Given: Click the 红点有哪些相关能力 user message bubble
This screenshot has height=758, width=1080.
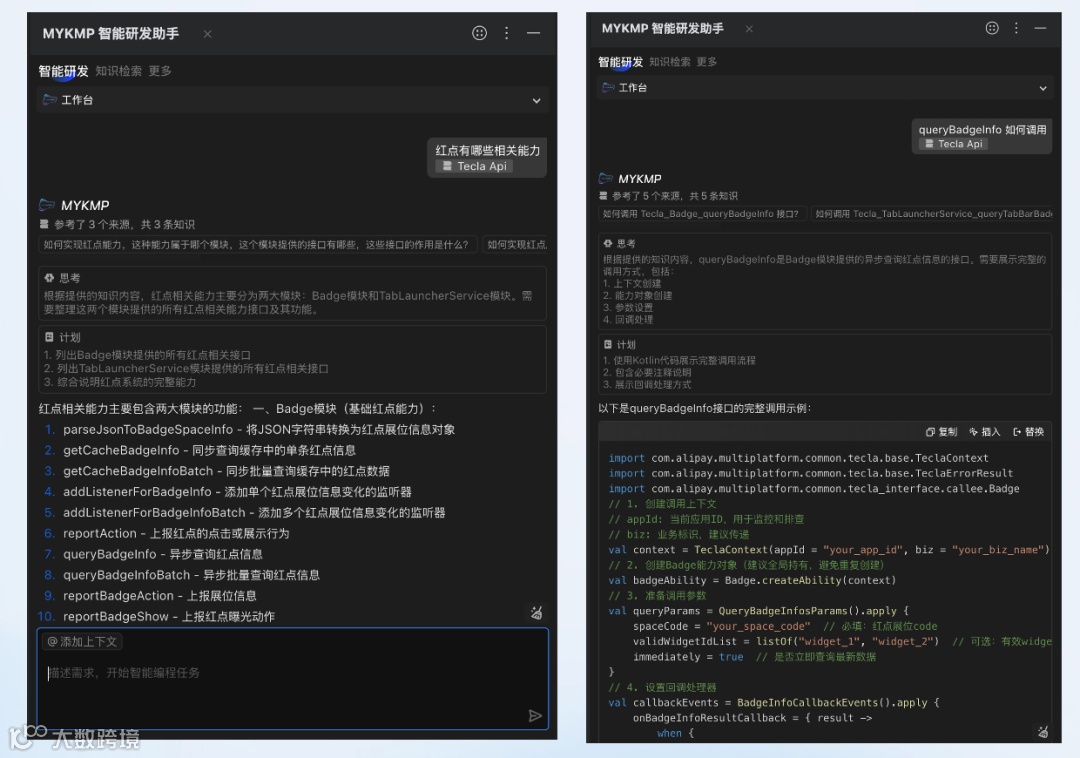Looking at the screenshot, I should pos(487,158).
